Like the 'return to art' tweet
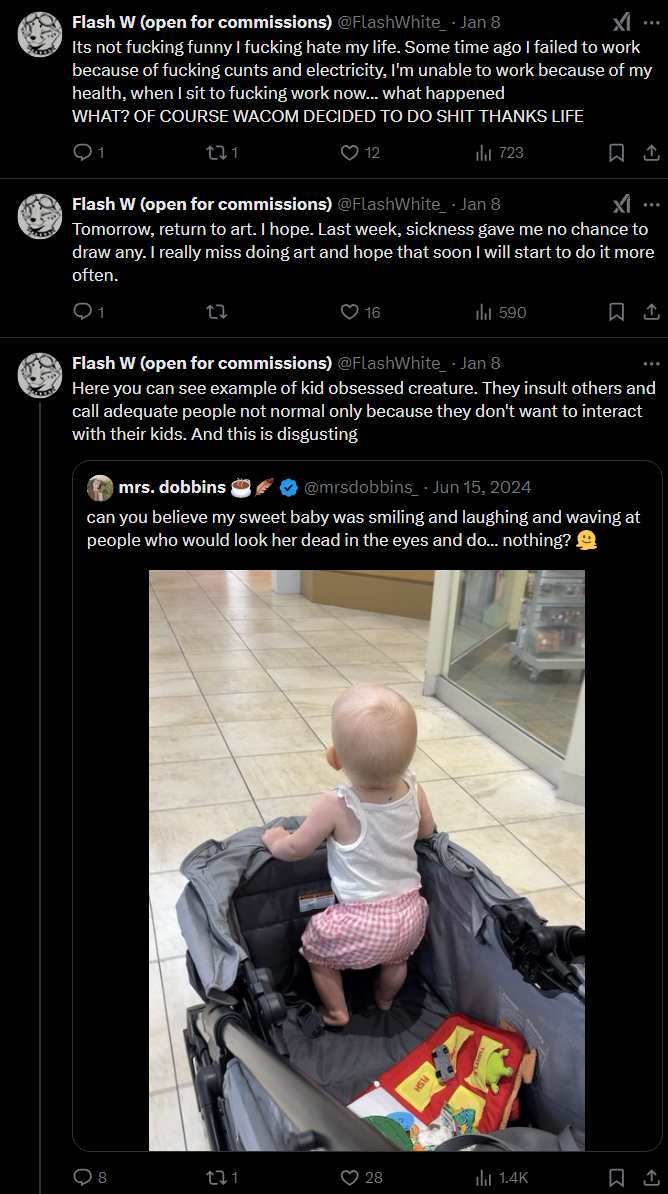 tap(350, 312)
